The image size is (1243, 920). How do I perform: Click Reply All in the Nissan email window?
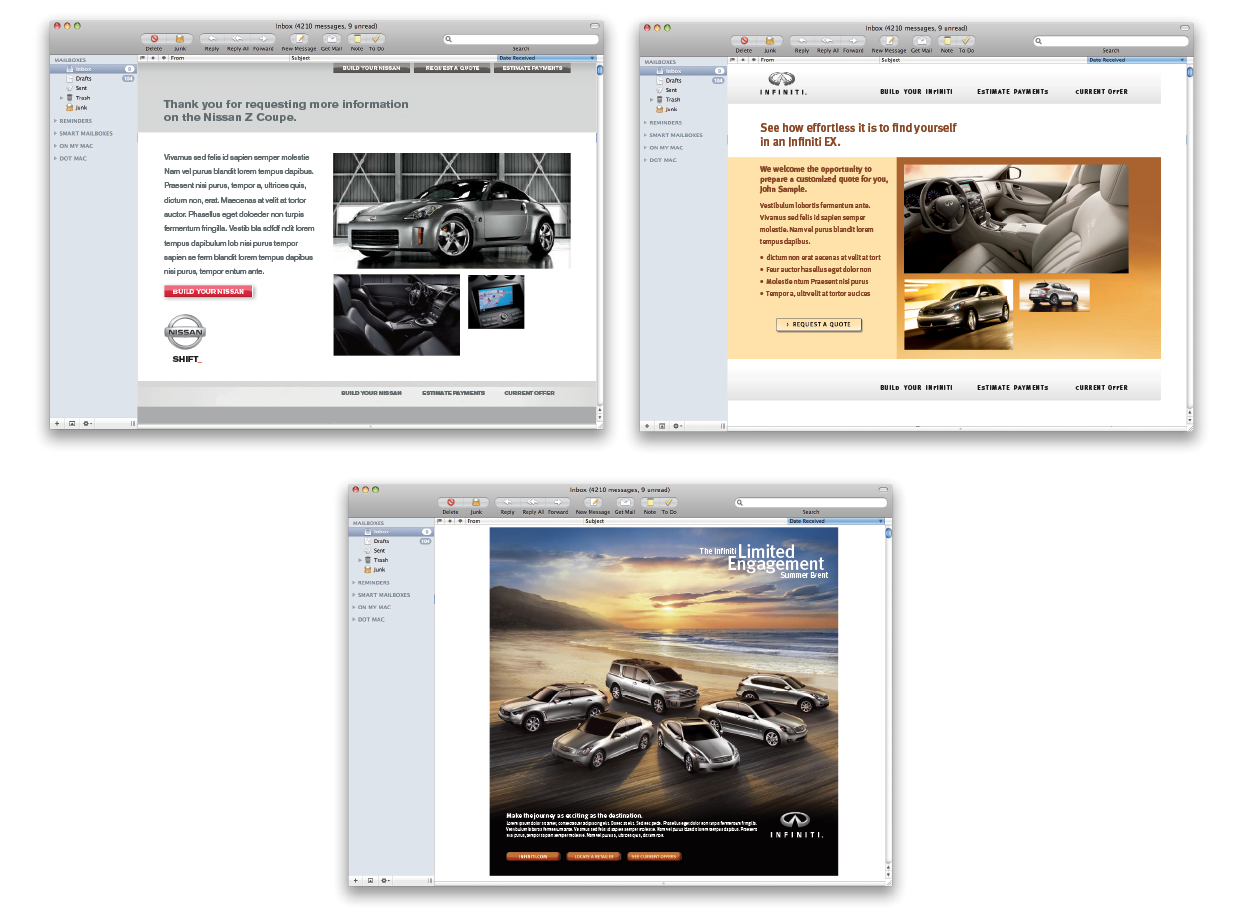[238, 39]
